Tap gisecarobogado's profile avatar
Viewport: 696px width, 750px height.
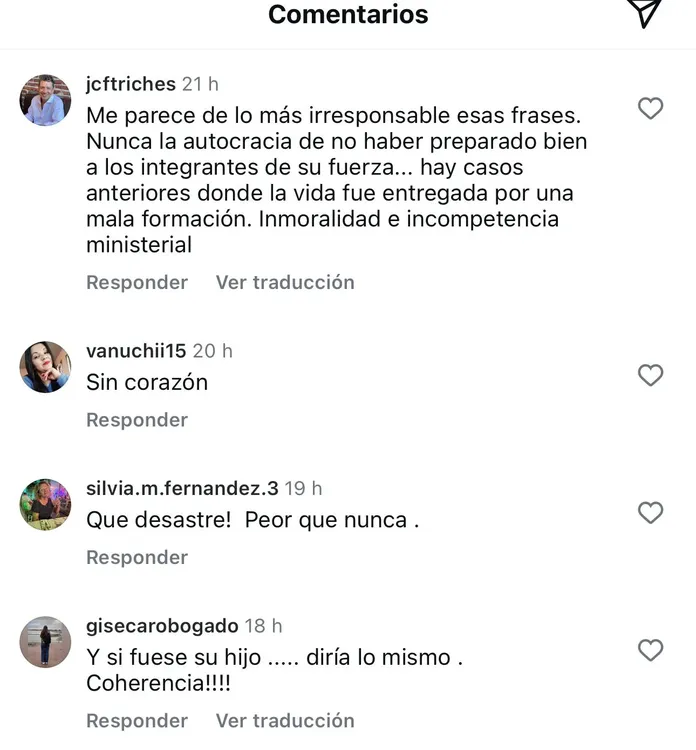46,642
